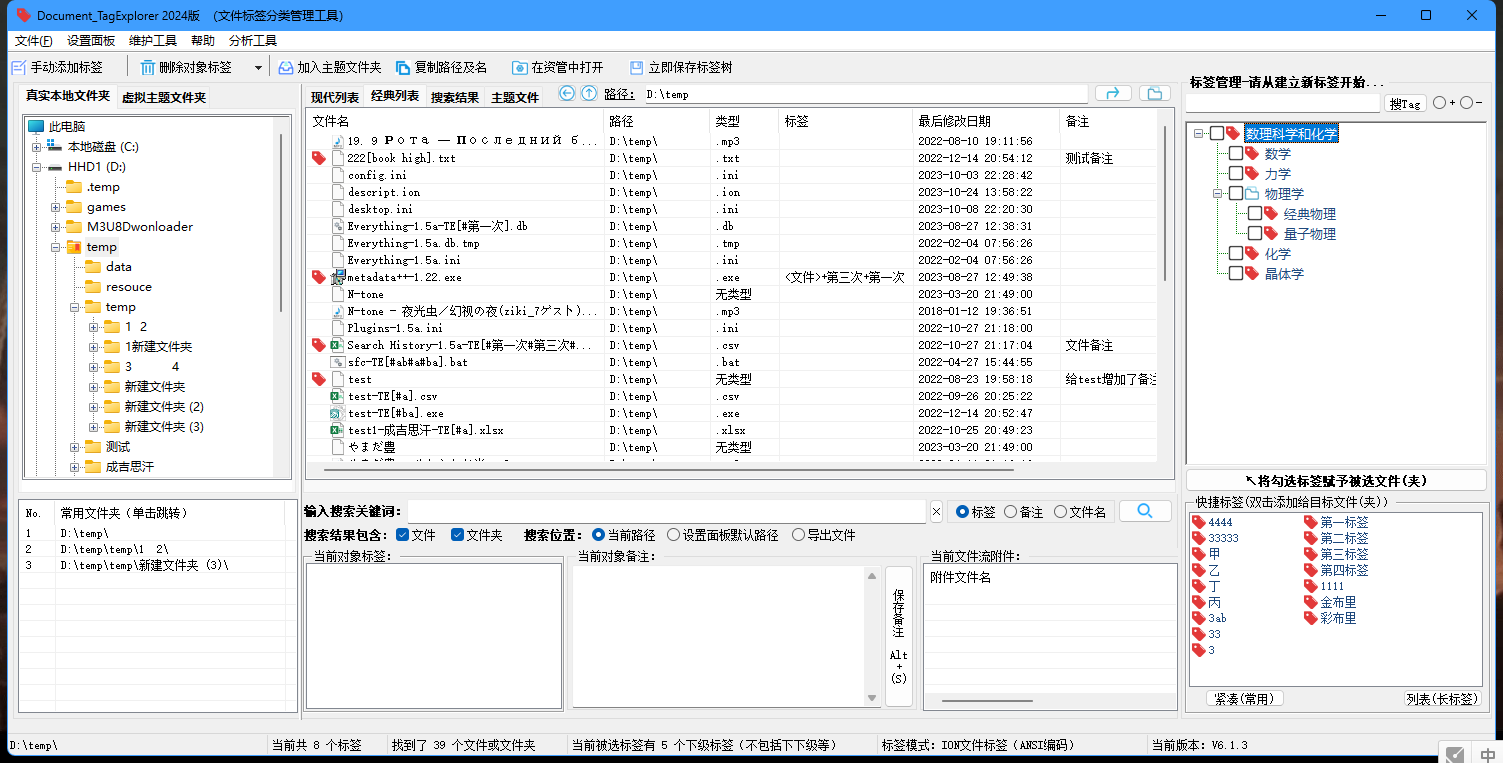This screenshot has width=1503, height=763.
Task: Collapse the 物理学 tag node
Action: (x=1218, y=194)
